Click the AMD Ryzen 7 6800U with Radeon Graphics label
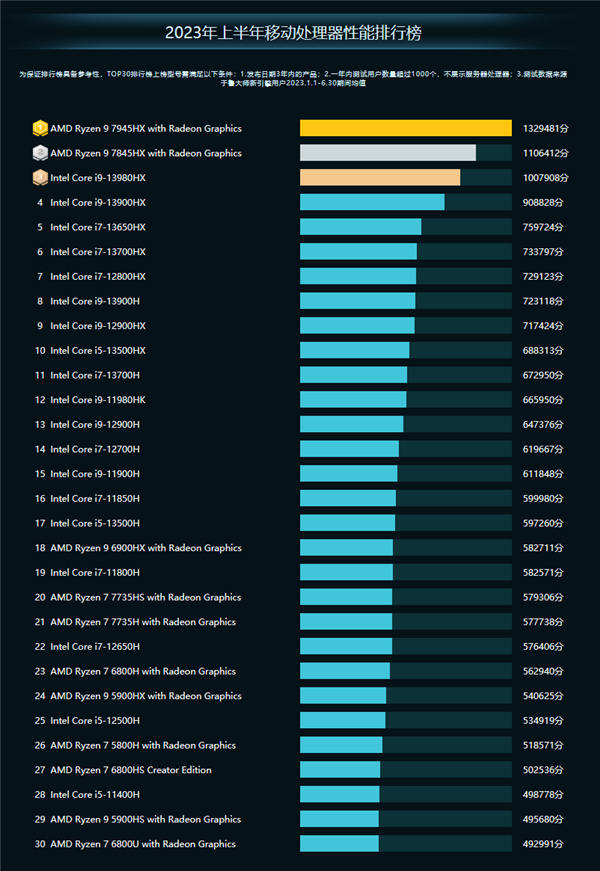 tap(142, 844)
